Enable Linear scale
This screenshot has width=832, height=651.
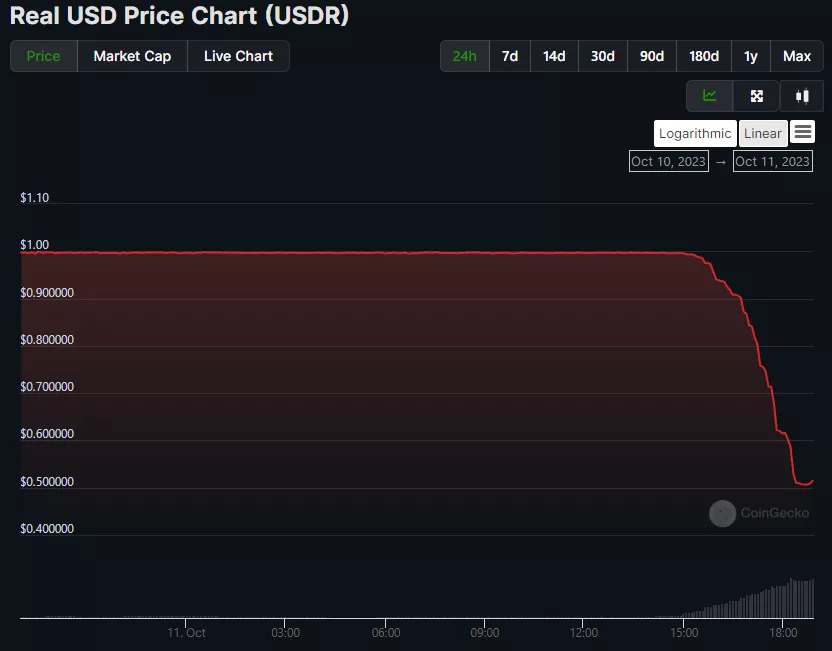tap(762, 133)
